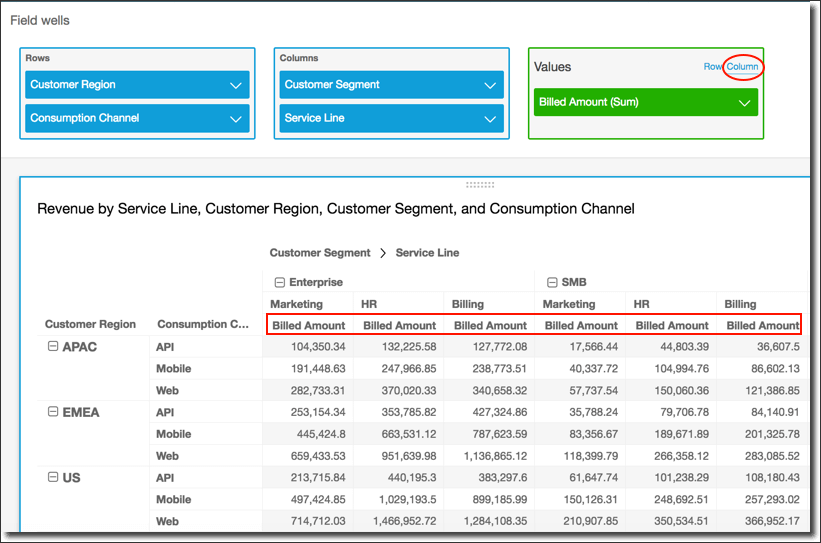
Task: Click cell value 440,195.3
Action: coord(412,478)
